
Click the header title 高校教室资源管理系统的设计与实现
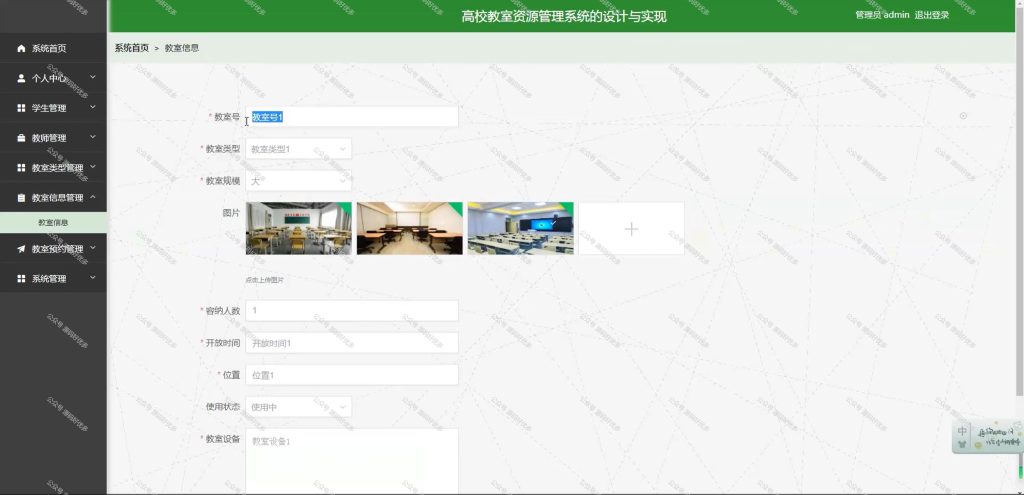[x=564, y=17]
